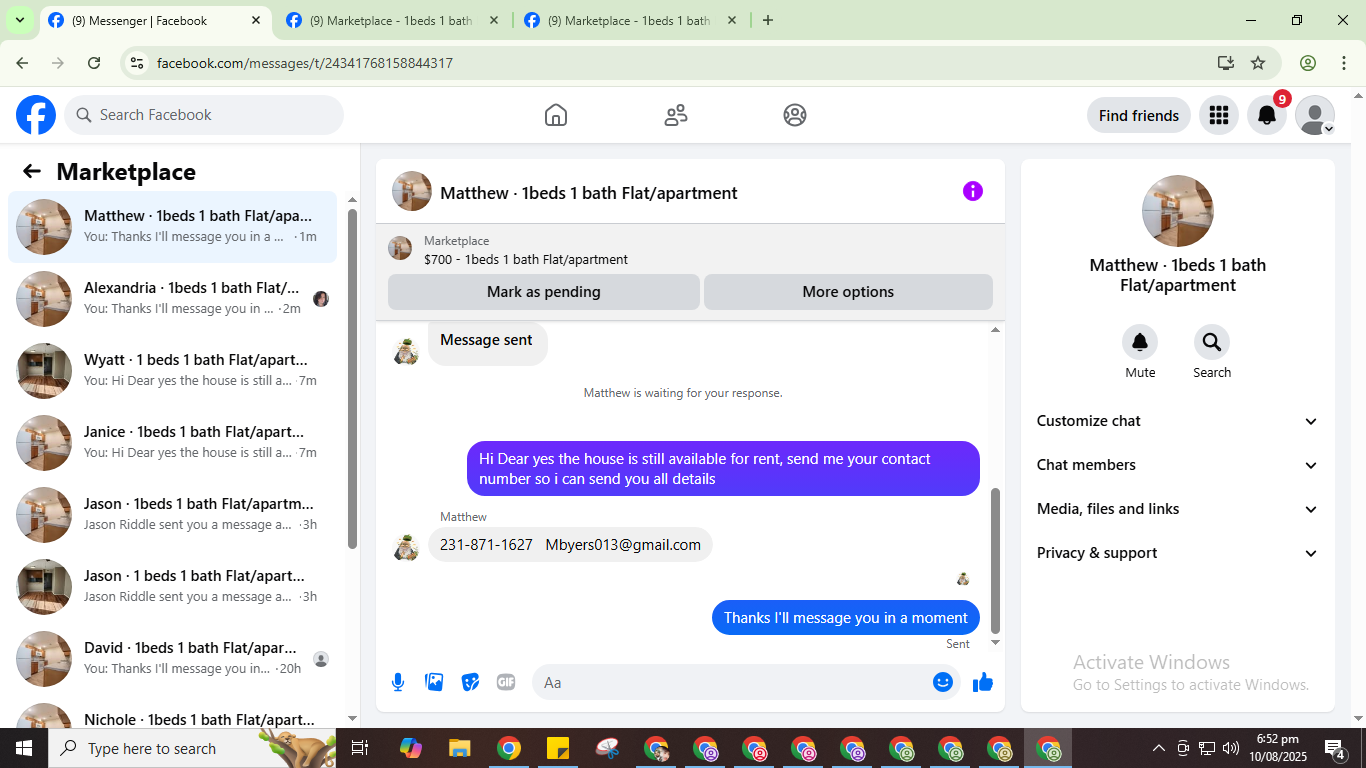The width and height of the screenshot is (1366, 768).
Task: Open Wyatt's conversation in the list
Action: click(172, 371)
